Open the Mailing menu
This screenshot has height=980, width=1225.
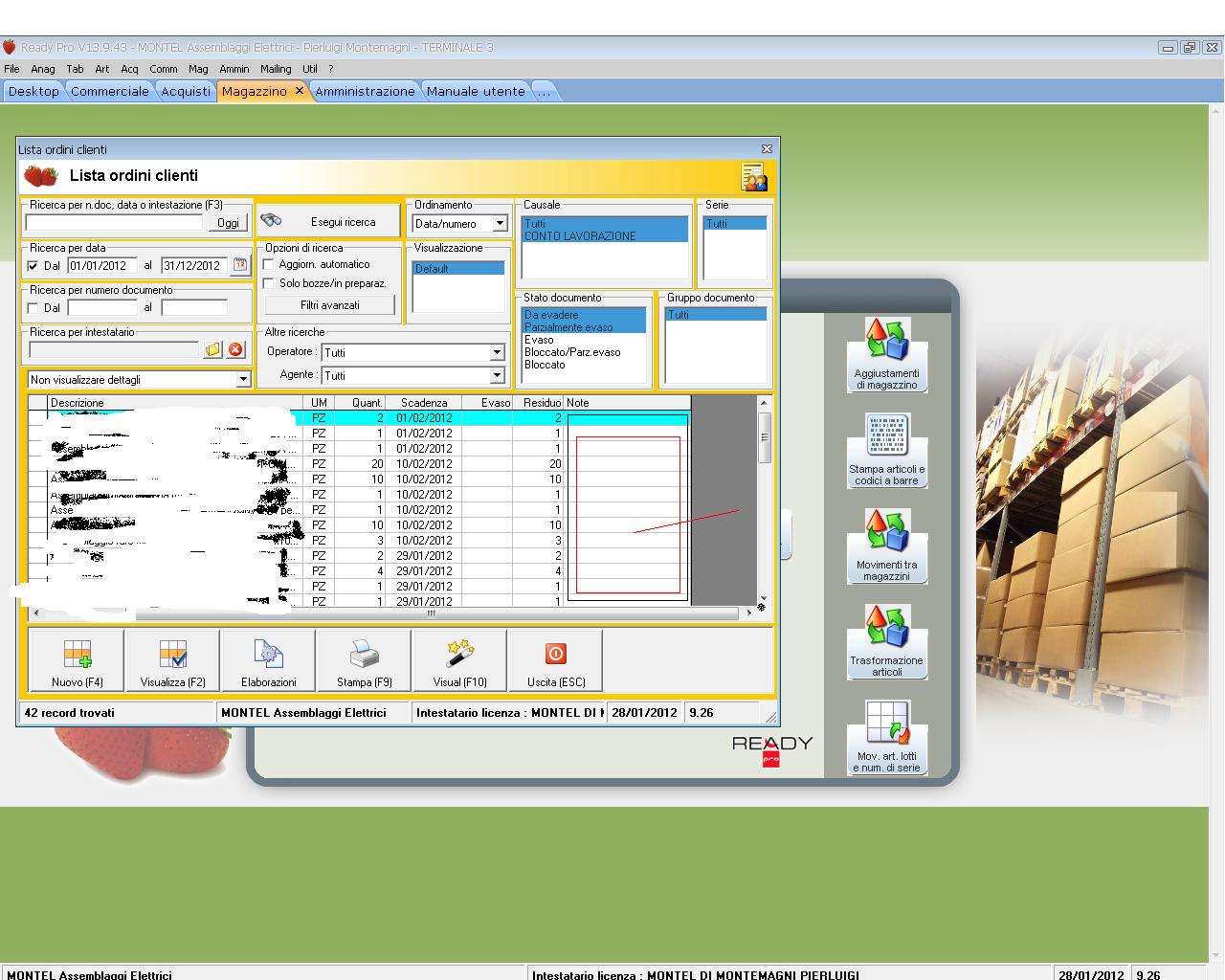pyautogui.click(x=276, y=69)
